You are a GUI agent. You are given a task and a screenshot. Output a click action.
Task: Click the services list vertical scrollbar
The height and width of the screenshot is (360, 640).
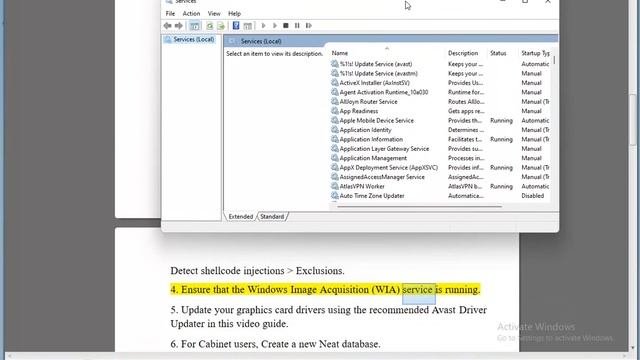[554, 60]
